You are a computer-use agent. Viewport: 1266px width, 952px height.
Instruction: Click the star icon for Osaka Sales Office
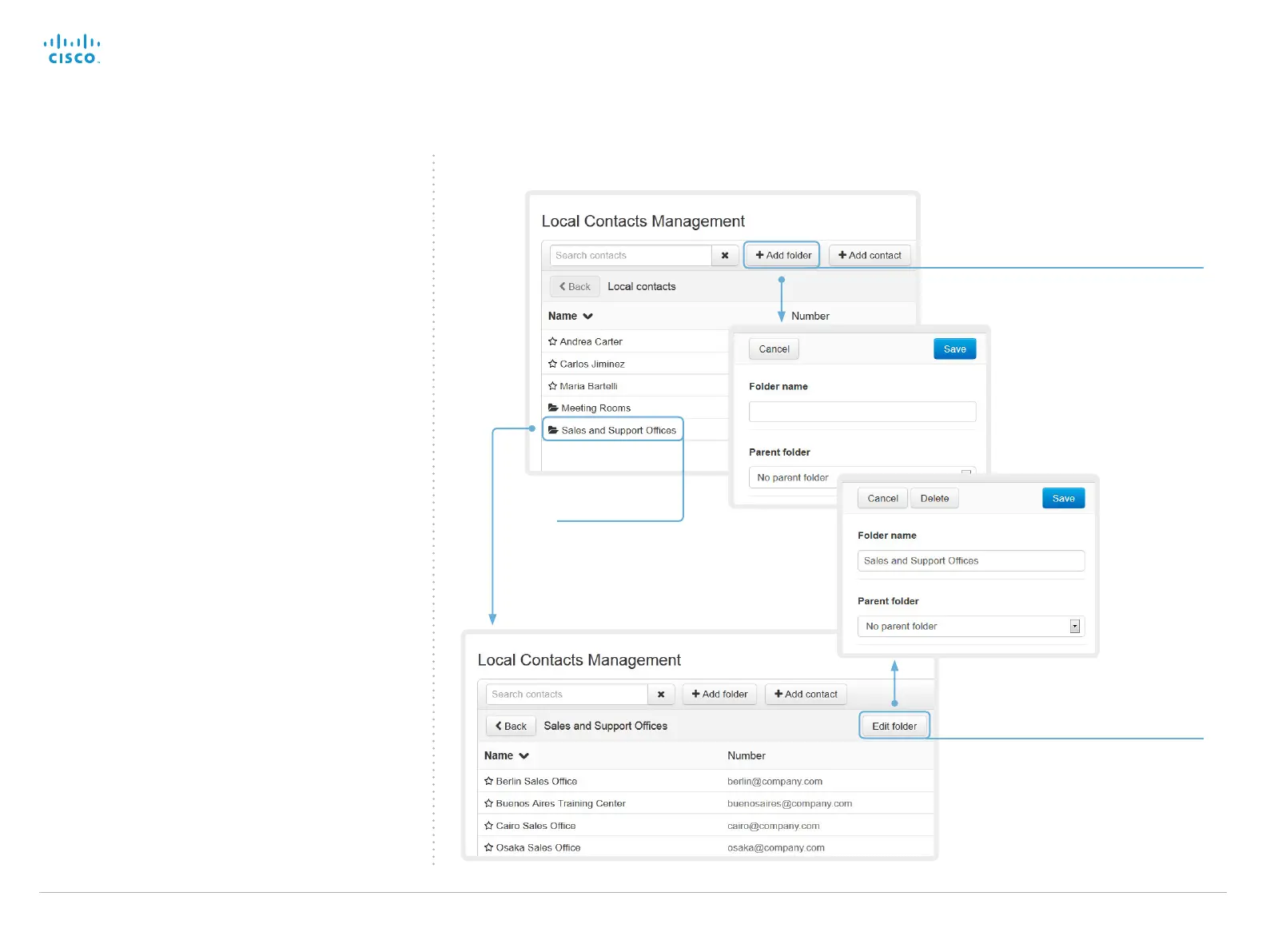(488, 847)
